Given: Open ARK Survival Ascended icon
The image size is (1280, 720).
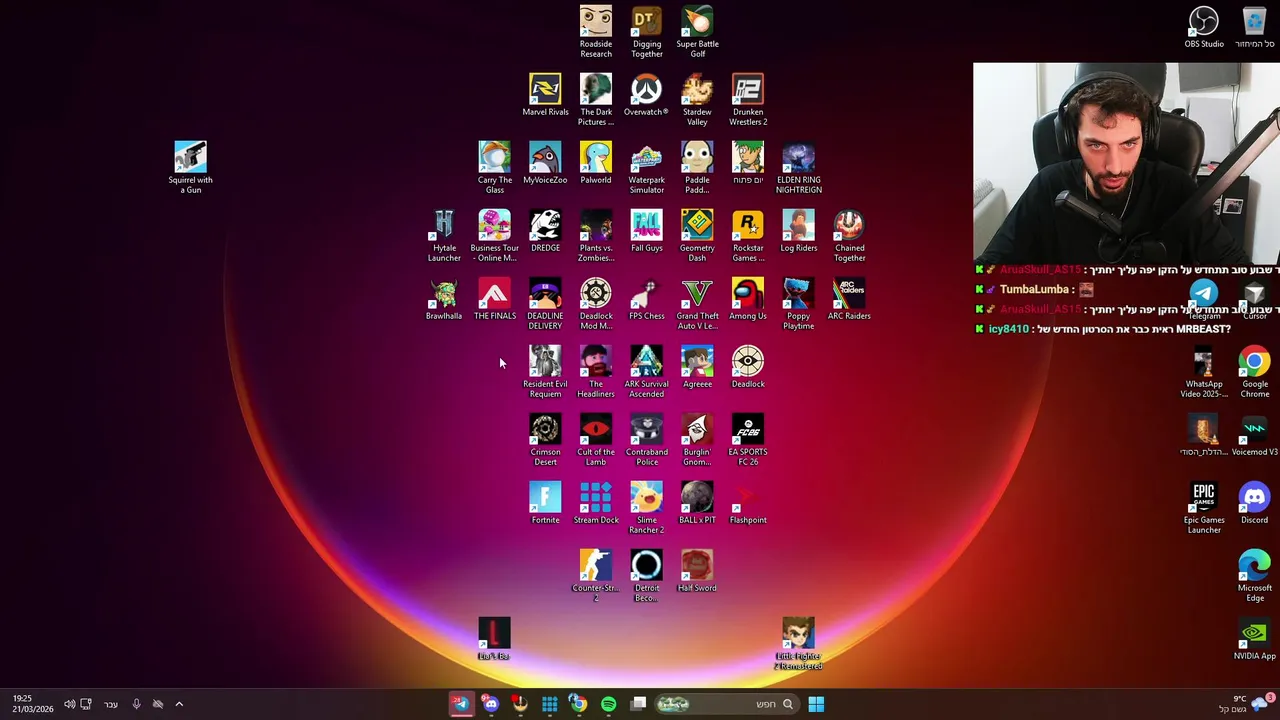Looking at the screenshot, I should 646,372.
